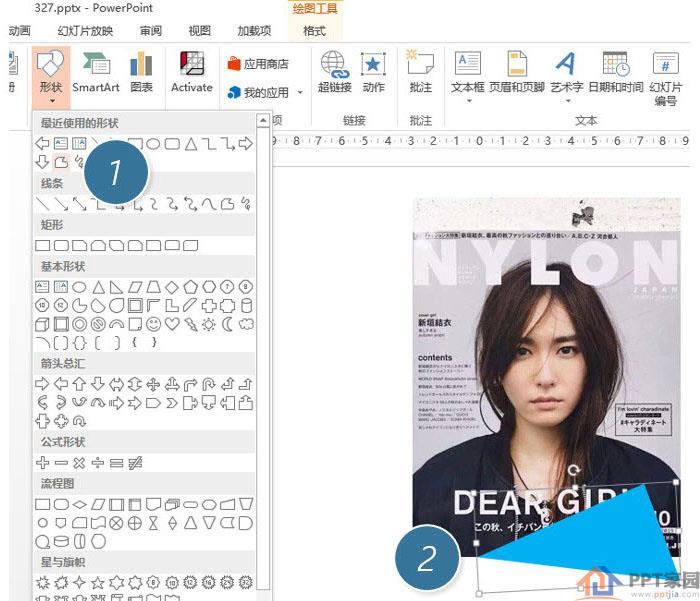Select the not-equal sign in 公式形状
This screenshot has height=601, width=700.
(135, 463)
